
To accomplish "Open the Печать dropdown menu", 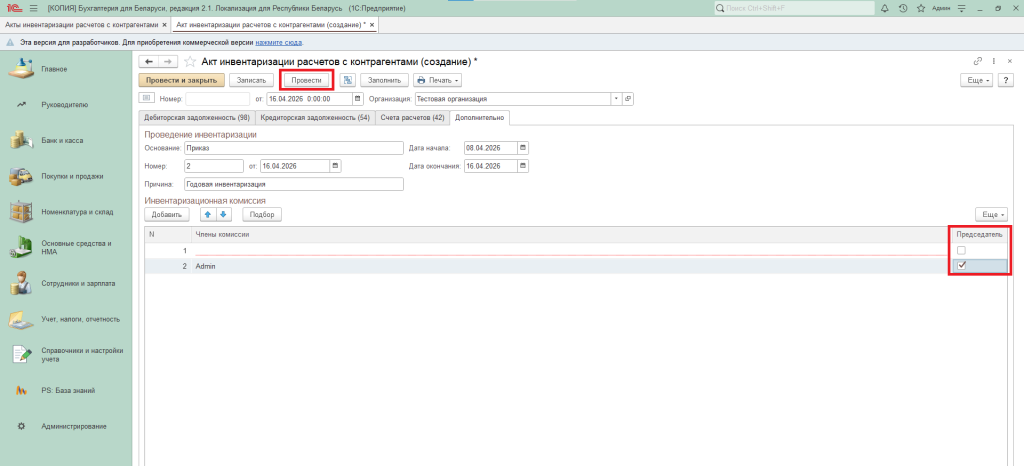I will click(x=437, y=80).
